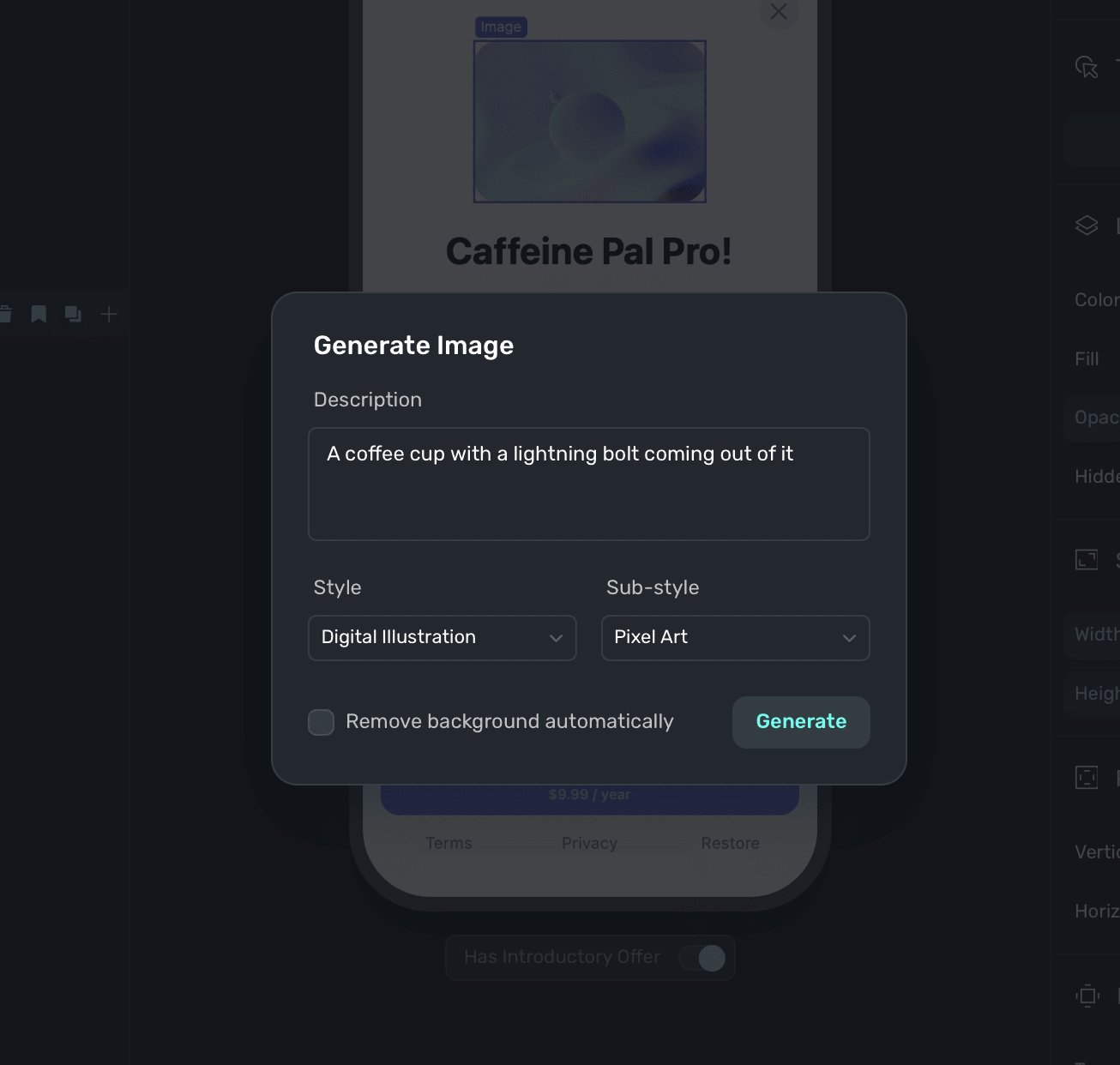
Task: Click the cursor pointer icon in right panel
Action: 1087,67
